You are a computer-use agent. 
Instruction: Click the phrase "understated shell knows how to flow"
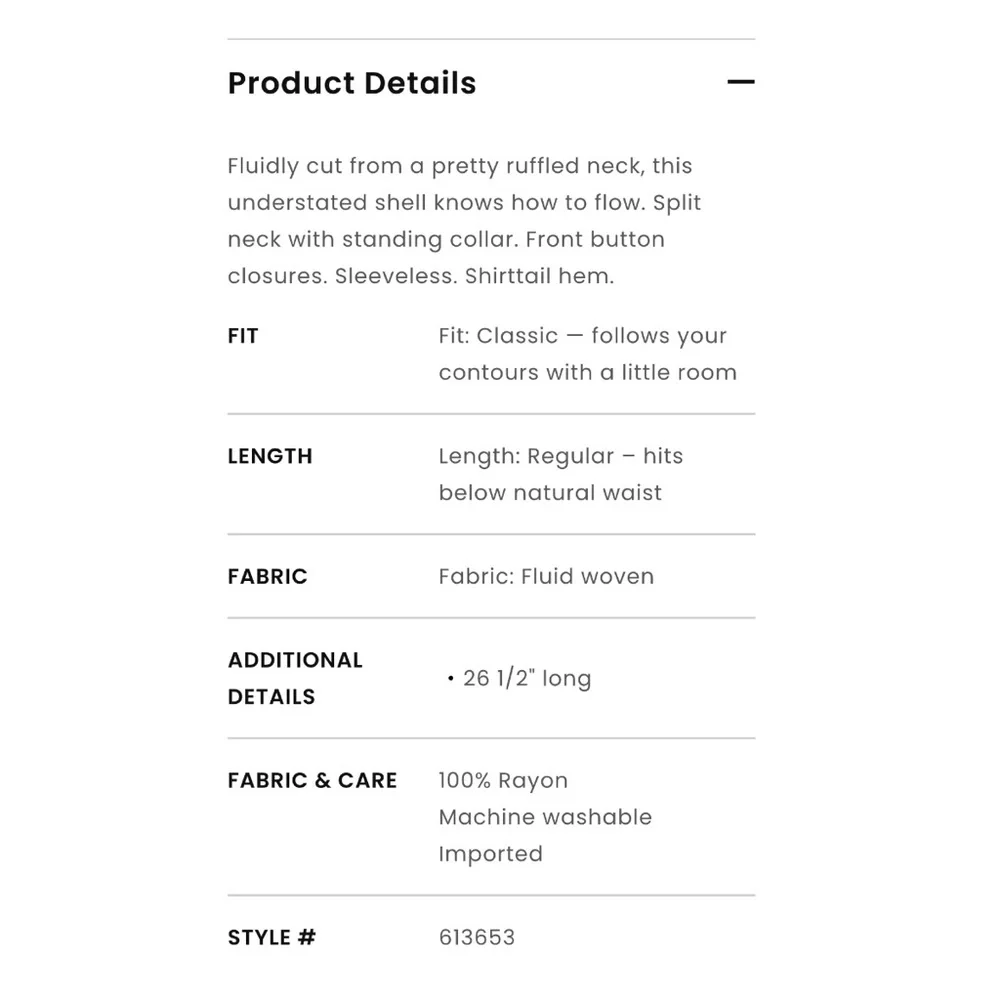pyautogui.click(x=436, y=203)
